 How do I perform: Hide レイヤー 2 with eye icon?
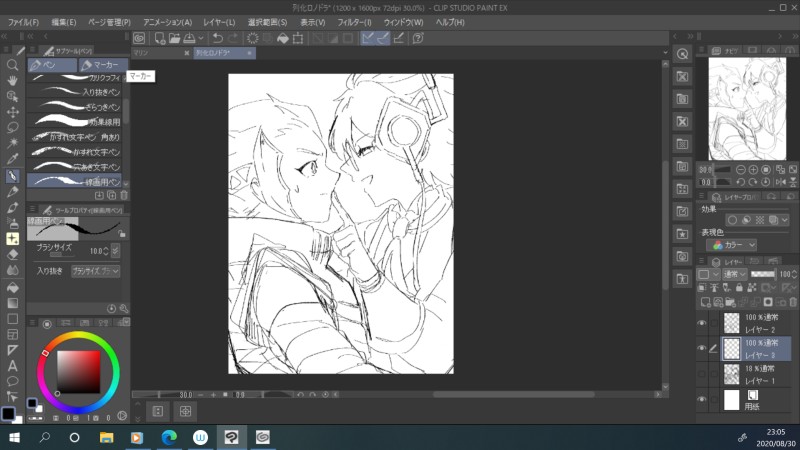pyautogui.click(x=702, y=323)
